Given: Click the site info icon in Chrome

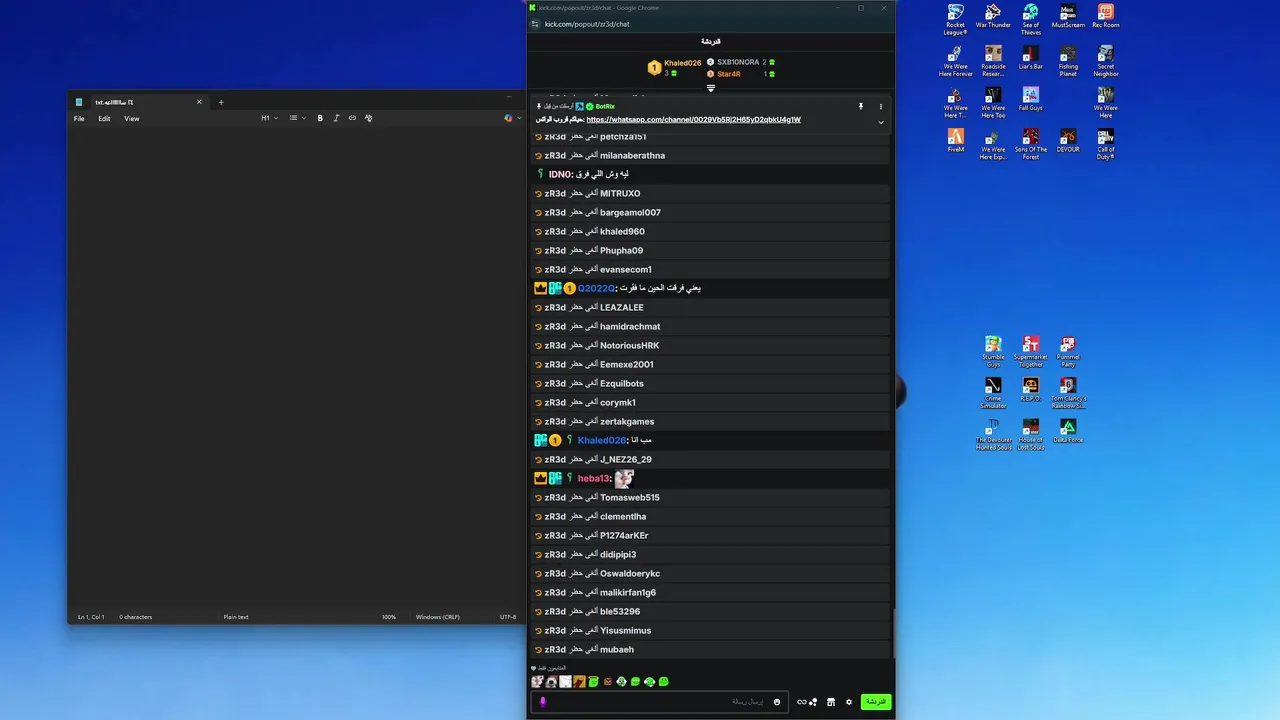Looking at the screenshot, I should point(536,24).
